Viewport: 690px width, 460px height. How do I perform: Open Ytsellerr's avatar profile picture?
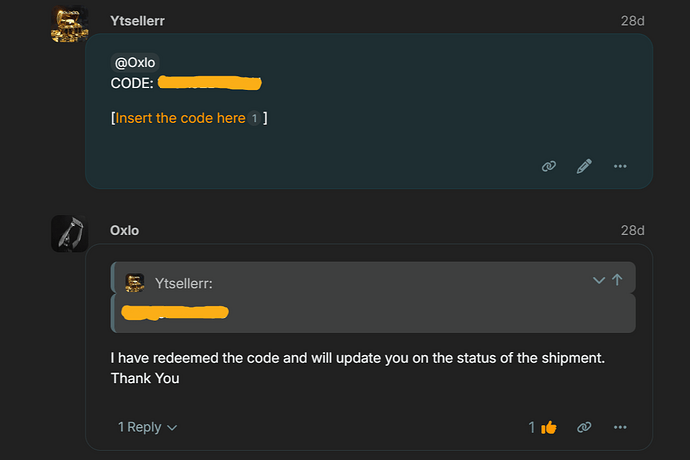[70, 24]
